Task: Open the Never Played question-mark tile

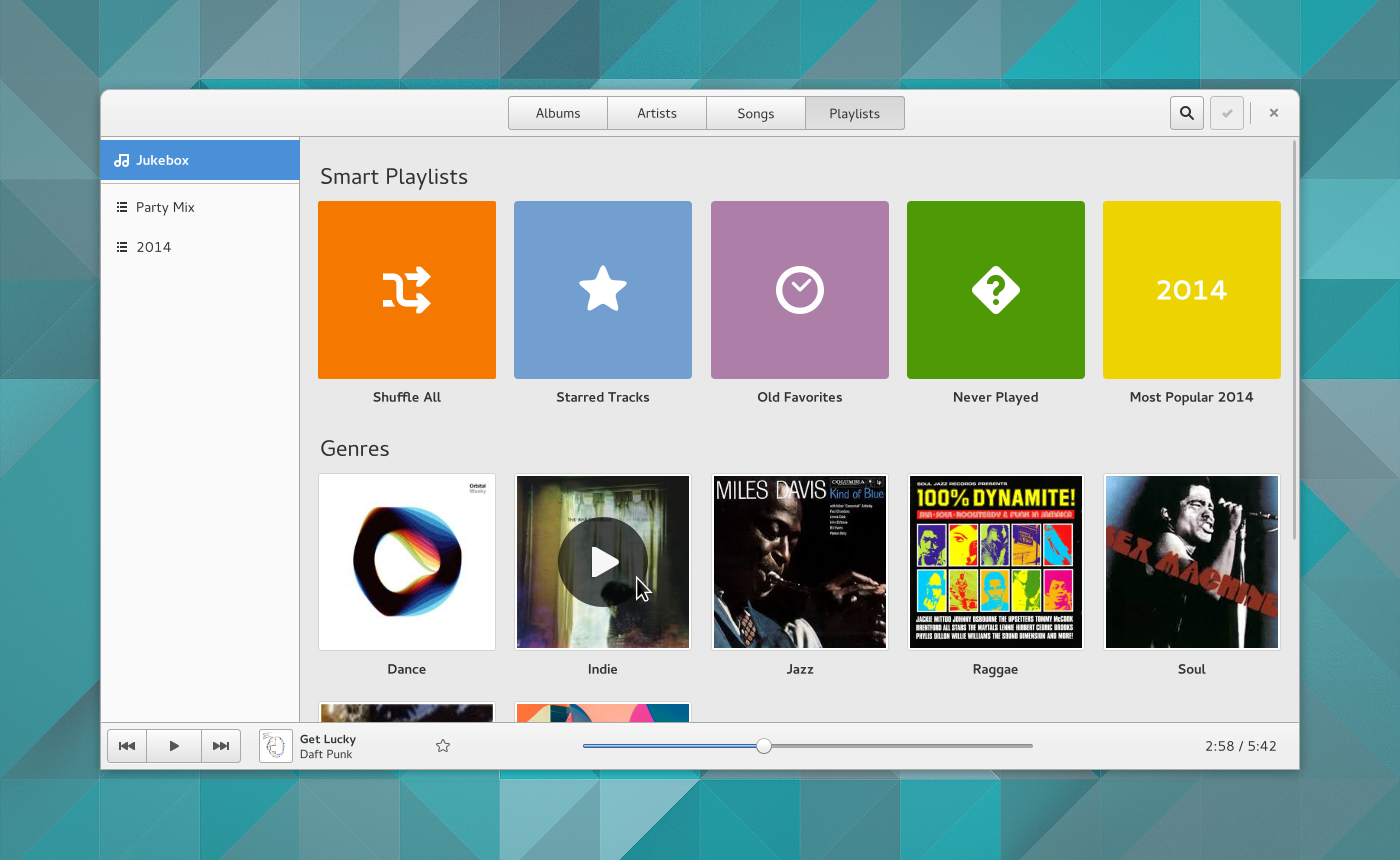Action: click(996, 290)
